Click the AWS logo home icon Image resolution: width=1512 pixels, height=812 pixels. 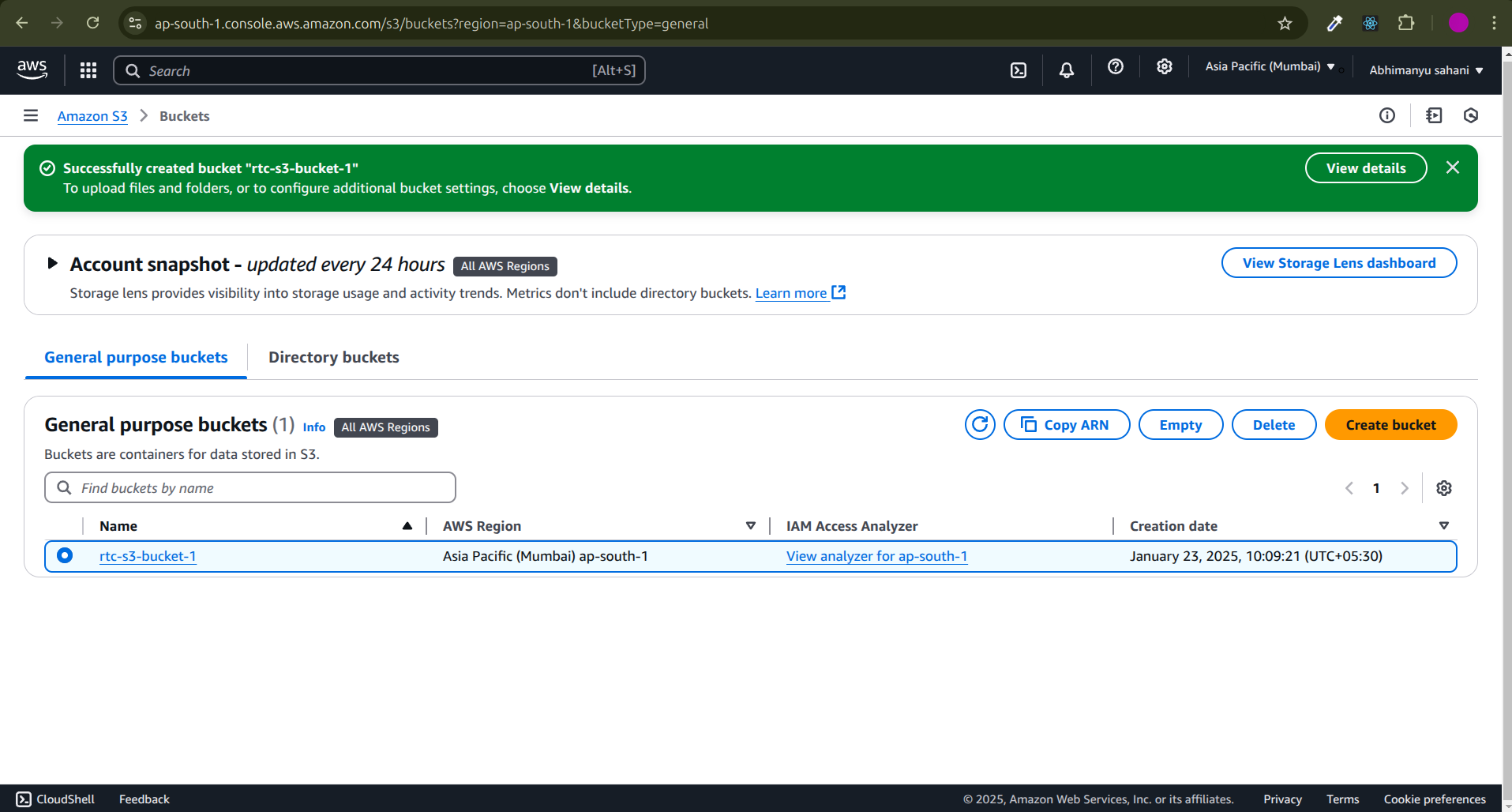(32, 70)
